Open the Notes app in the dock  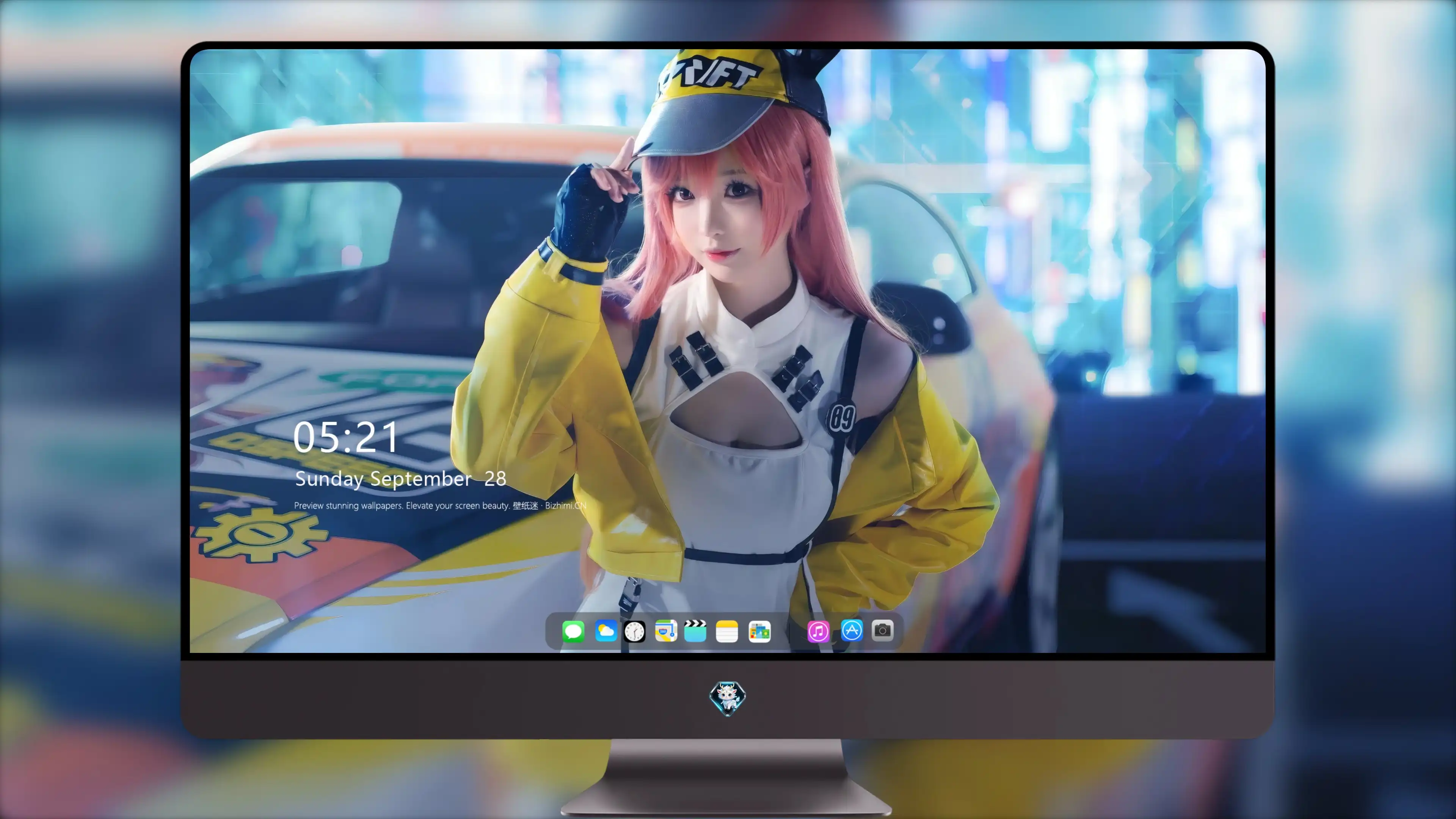point(727,631)
